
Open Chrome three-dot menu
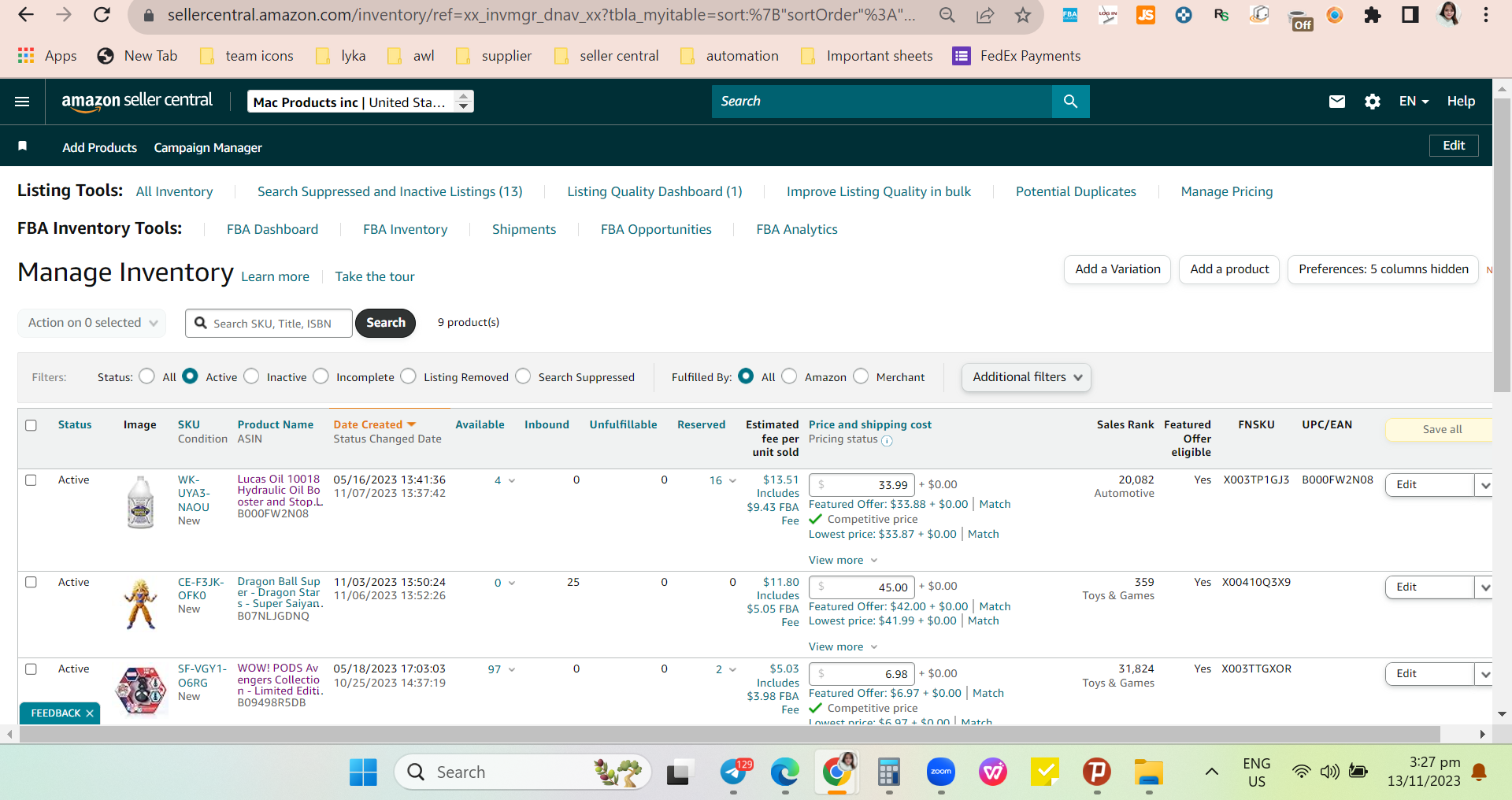(x=1486, y=15)
